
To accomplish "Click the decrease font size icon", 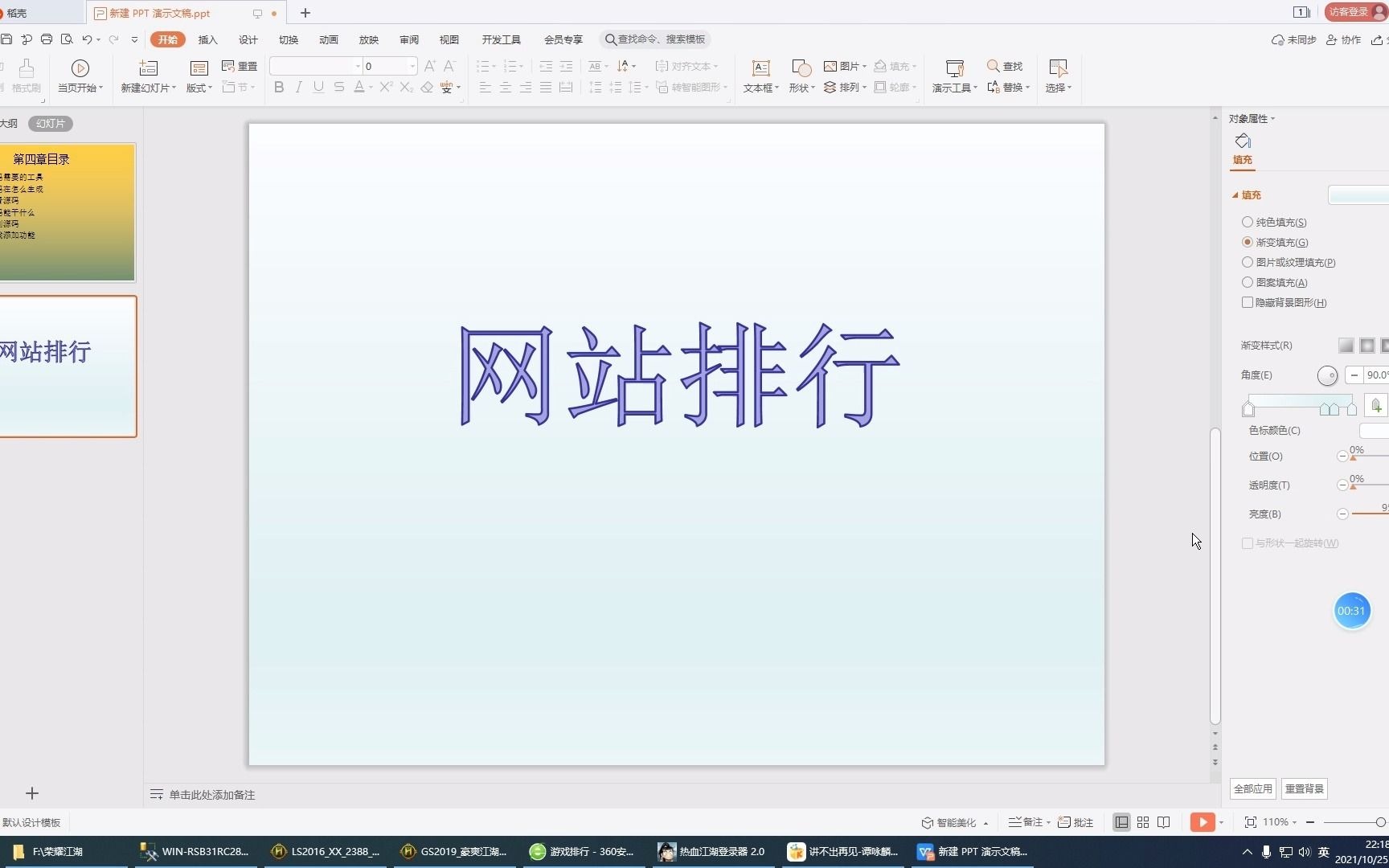I will click(x=449, y=66).
